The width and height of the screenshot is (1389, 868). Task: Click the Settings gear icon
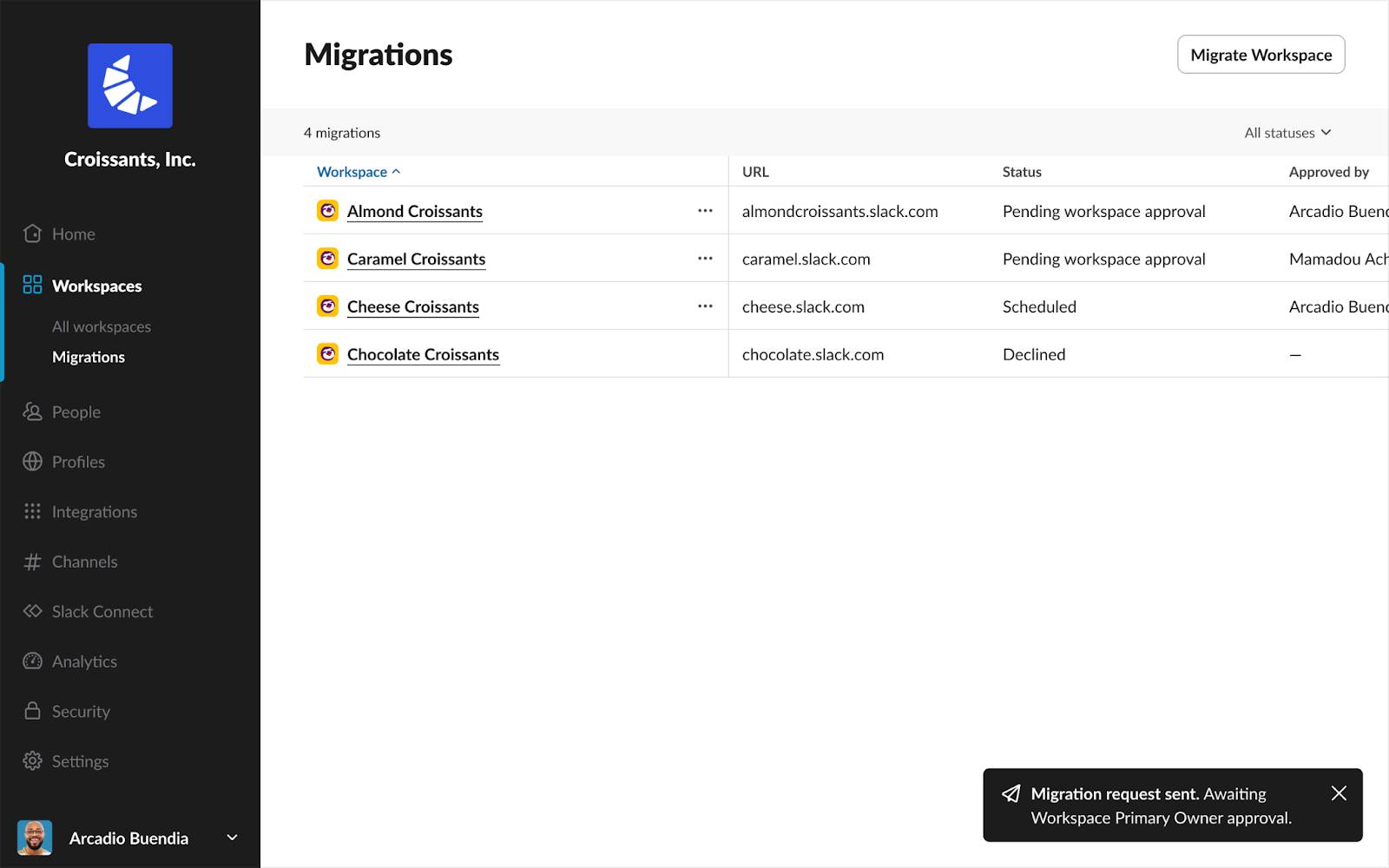pyautogui.click(x=32, y=761)
